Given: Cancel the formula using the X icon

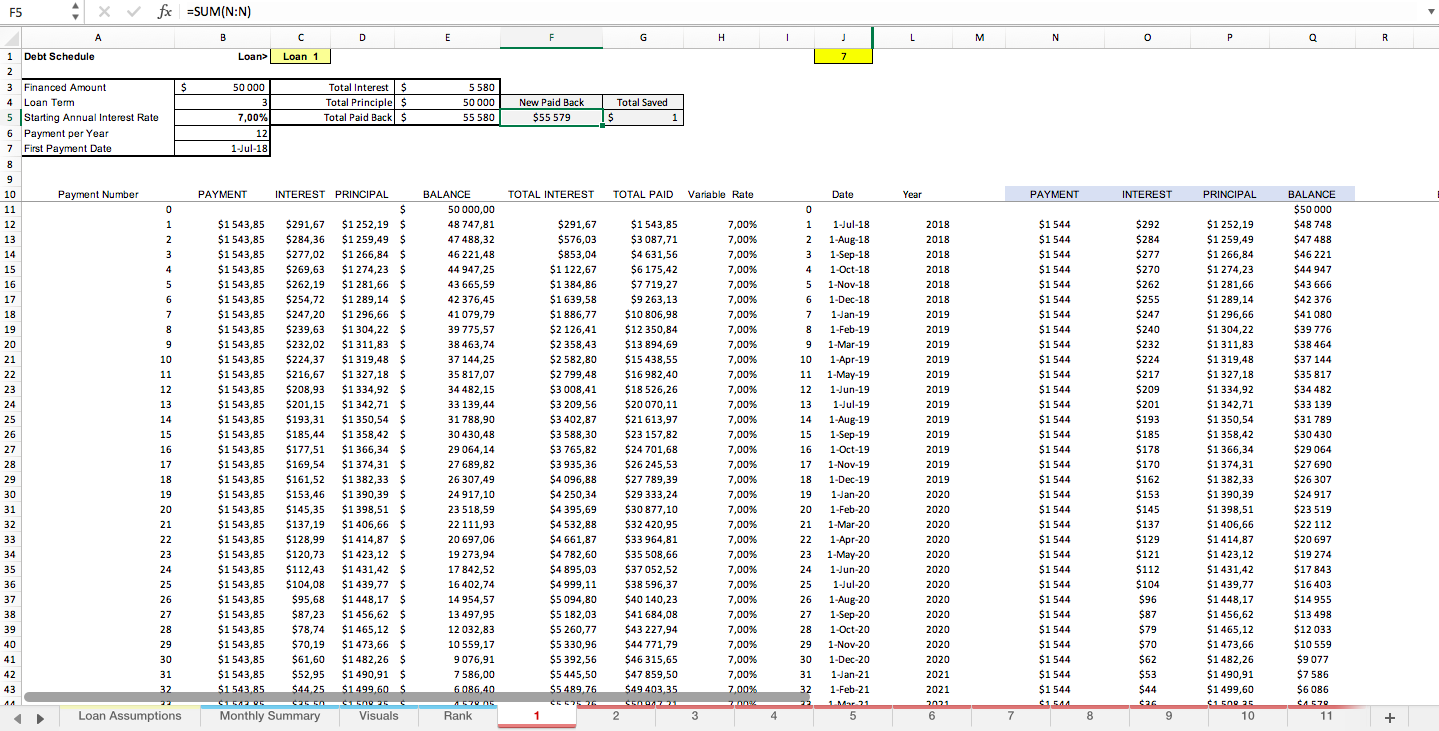Looking at the screenshot, I should click(x=104, y=12).
